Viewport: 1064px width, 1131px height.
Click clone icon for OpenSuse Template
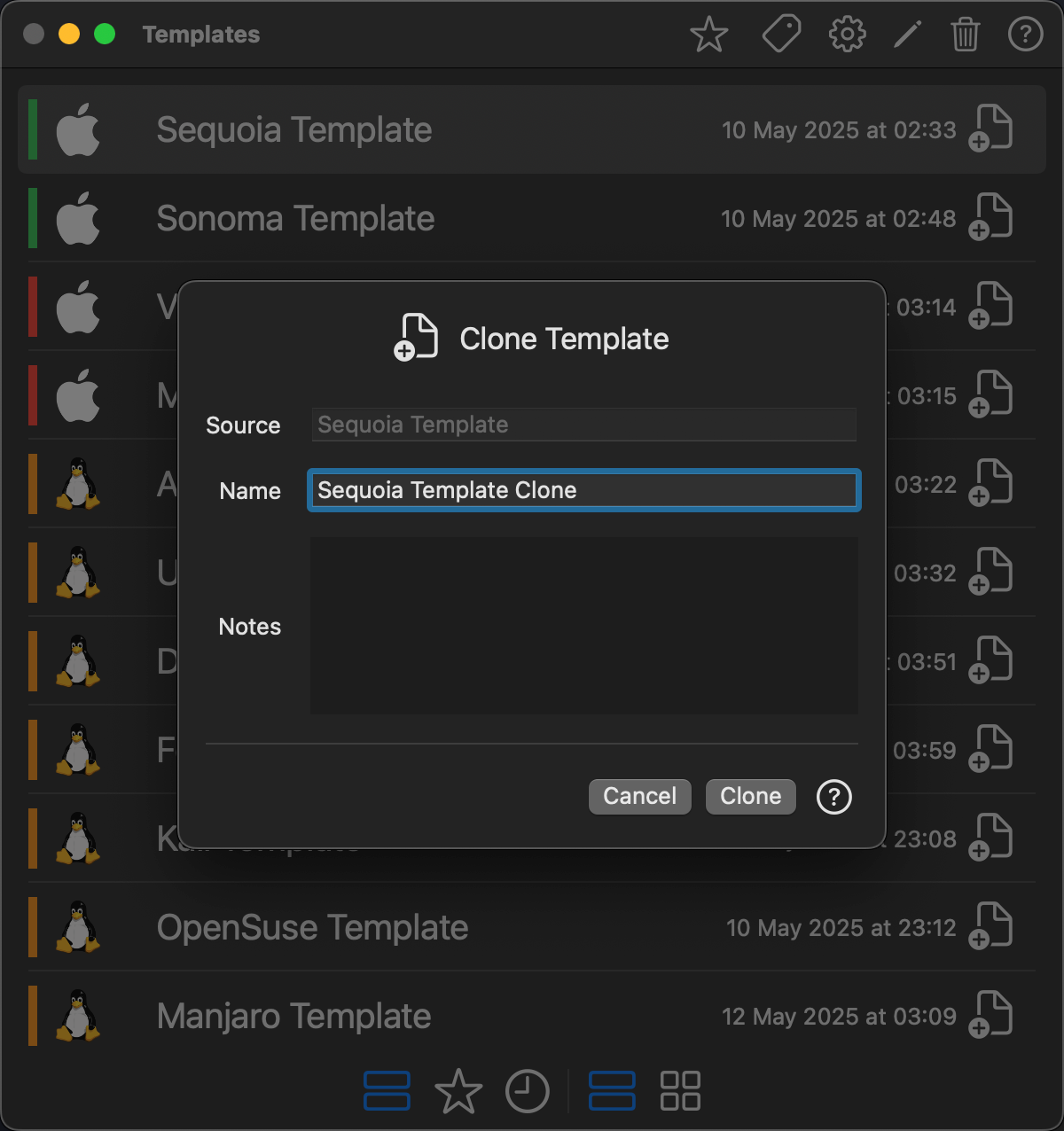tap(990, 927)
